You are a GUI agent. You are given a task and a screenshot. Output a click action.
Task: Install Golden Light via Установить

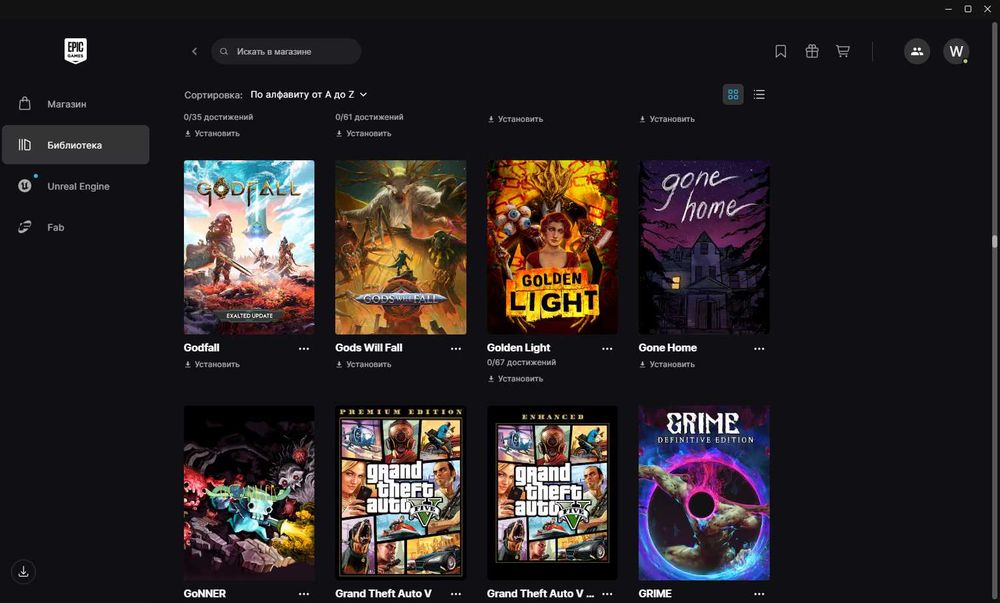[x=515, y=379]
